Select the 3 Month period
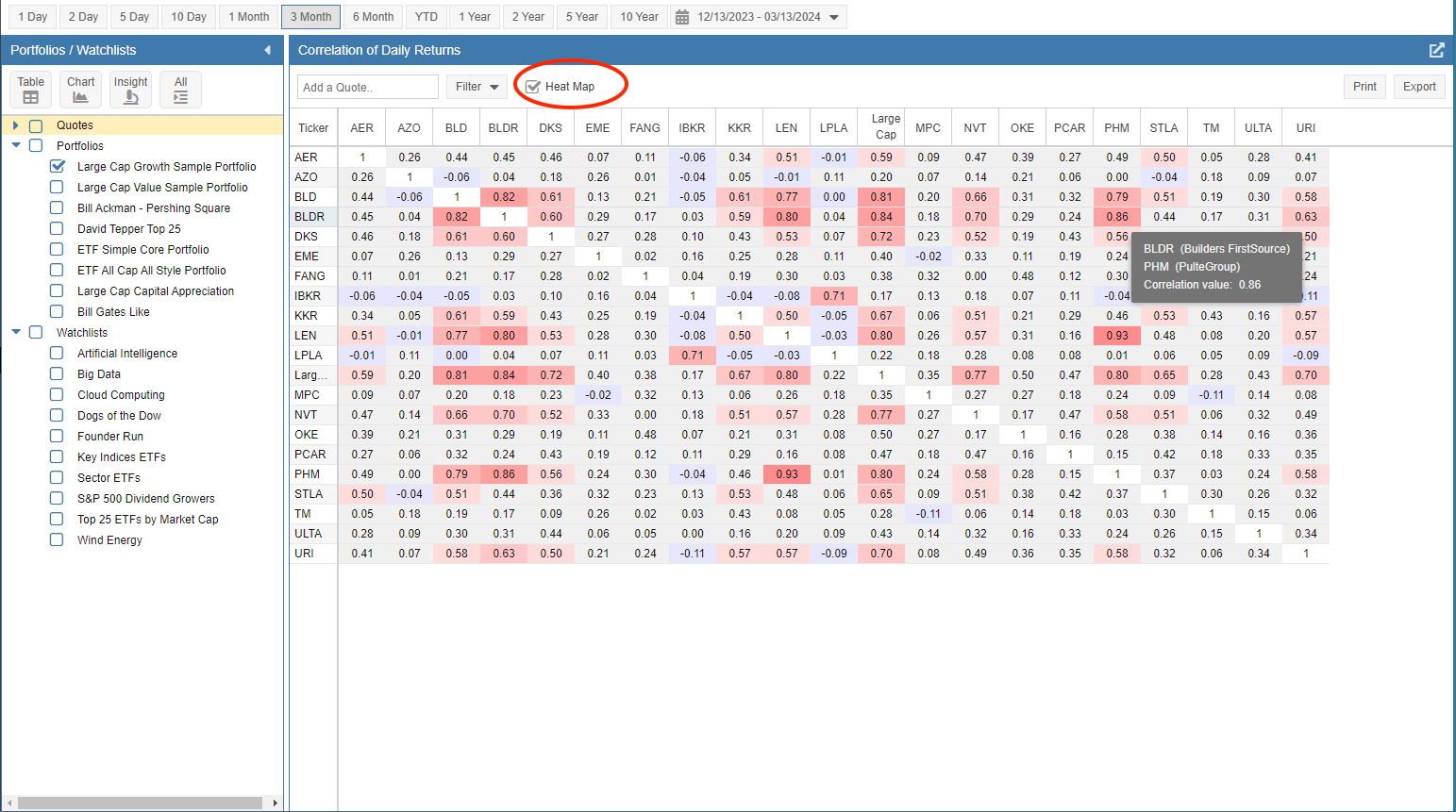Screen dimensions: 1456x812 pos(311,17)
